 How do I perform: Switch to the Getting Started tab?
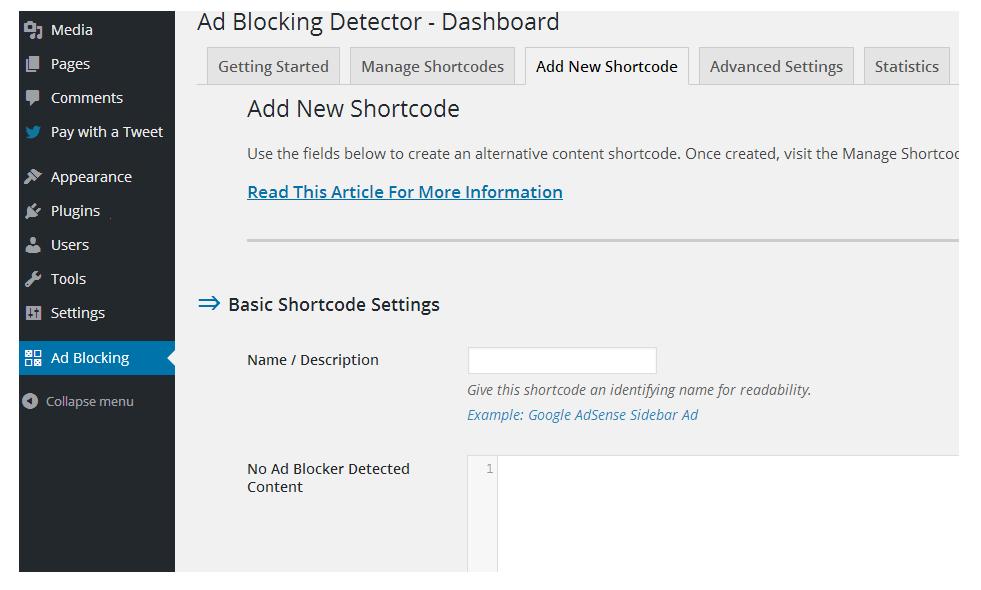273,66
